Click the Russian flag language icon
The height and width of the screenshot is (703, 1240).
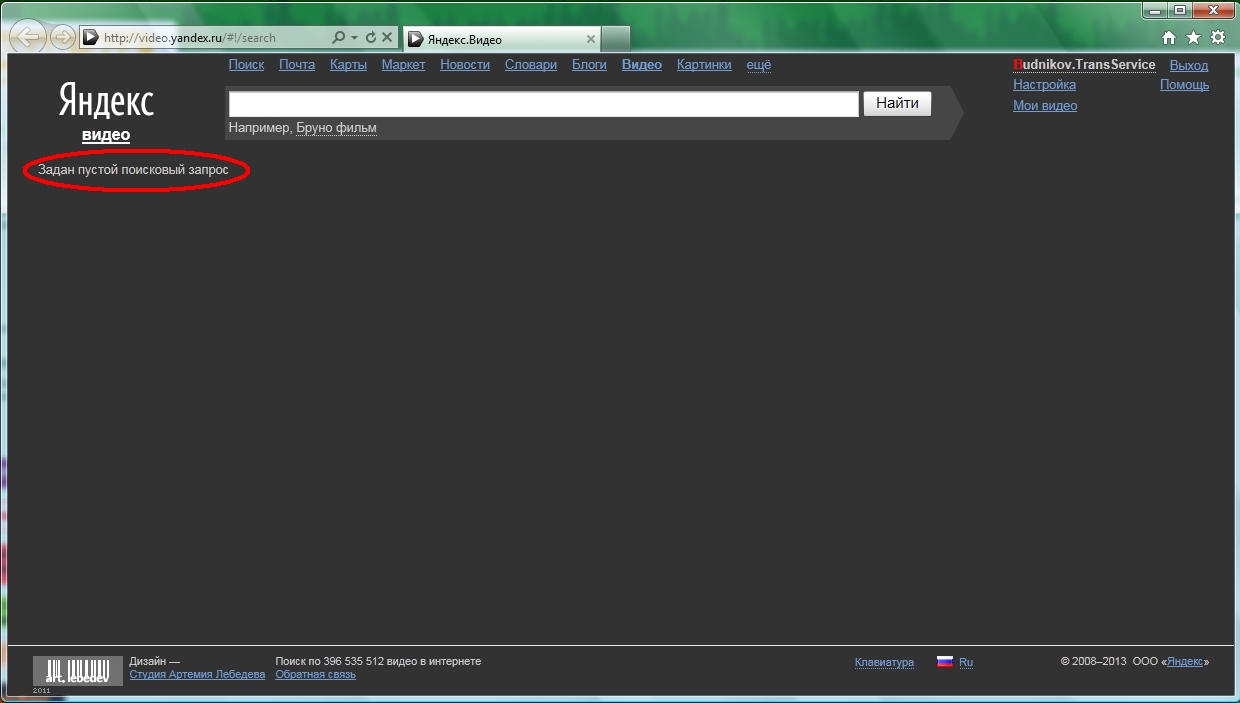[x=945, y=661]
